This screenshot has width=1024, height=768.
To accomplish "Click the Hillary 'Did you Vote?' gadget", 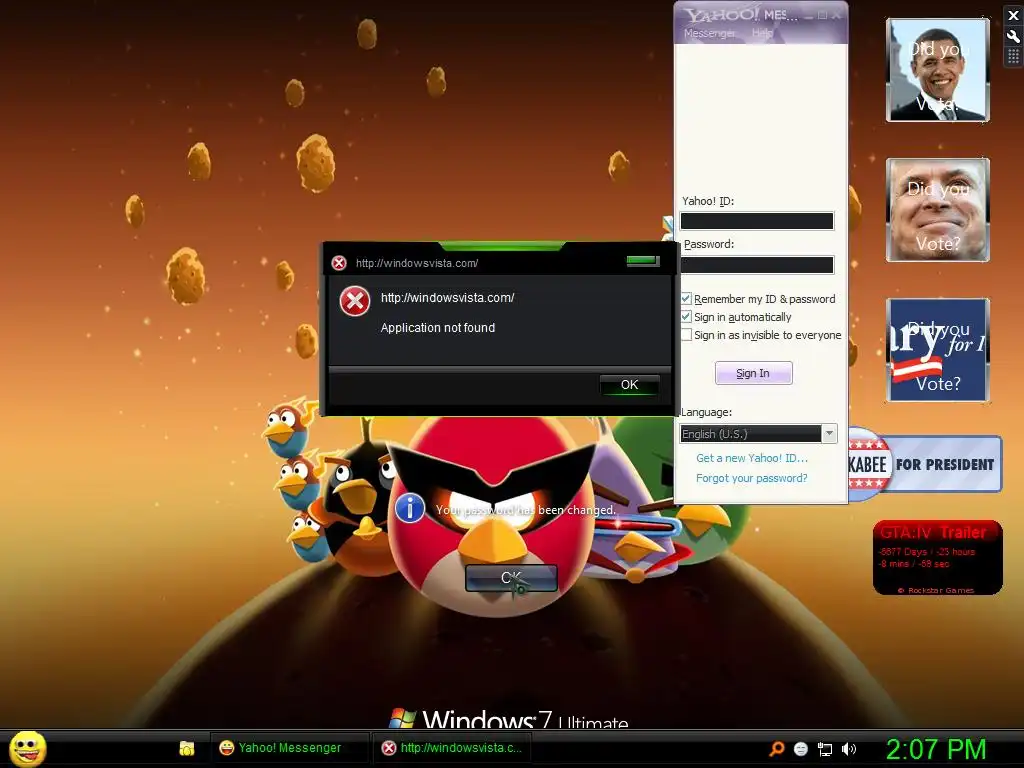I will pyautogui.click(x=937, y=349).
